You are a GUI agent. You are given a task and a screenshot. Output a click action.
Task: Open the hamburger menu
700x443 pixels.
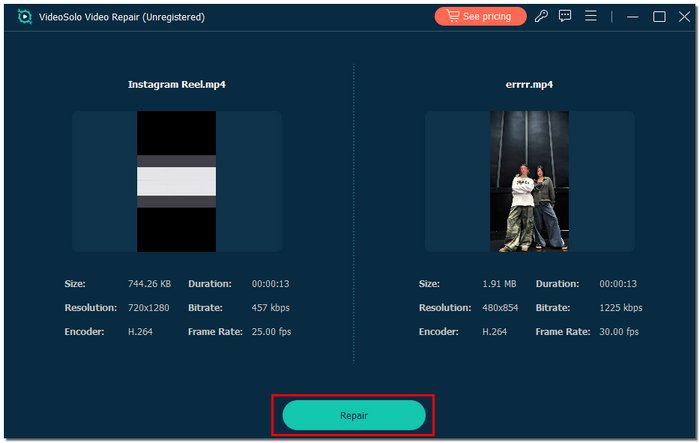tap(591, 16)
